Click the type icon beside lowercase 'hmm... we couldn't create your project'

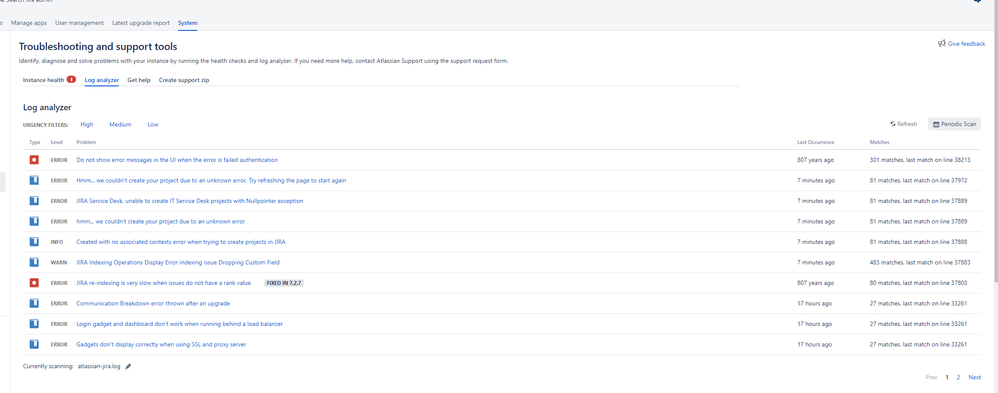pos(34,221)
